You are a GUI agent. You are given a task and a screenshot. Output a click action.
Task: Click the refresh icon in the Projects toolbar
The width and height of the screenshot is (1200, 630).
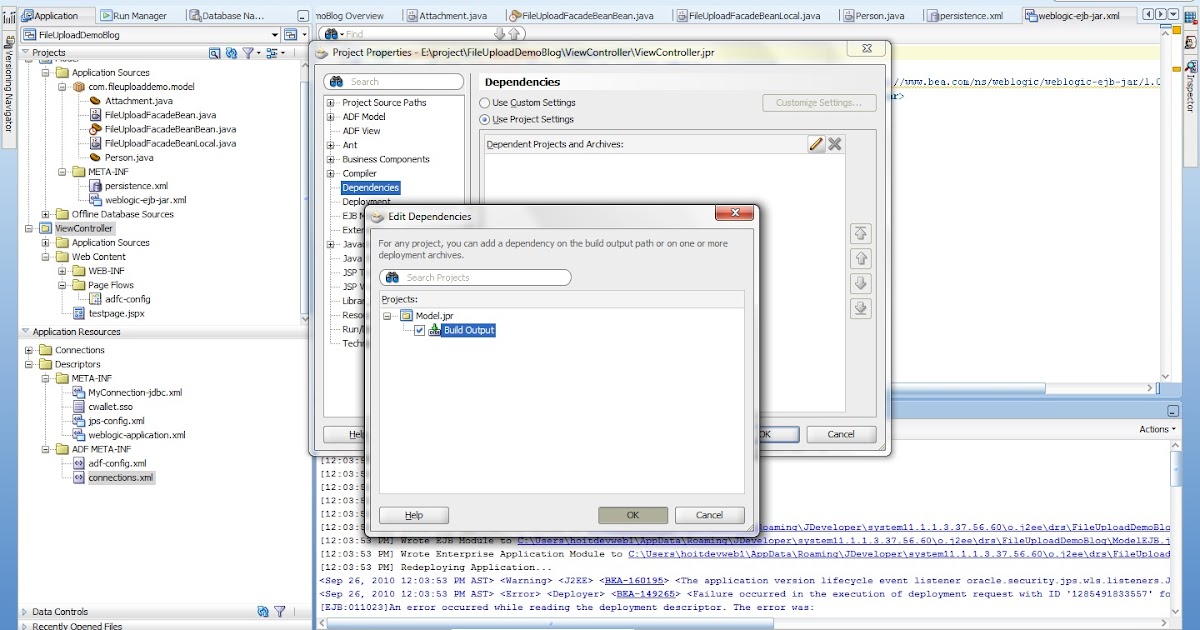[230, 53]
